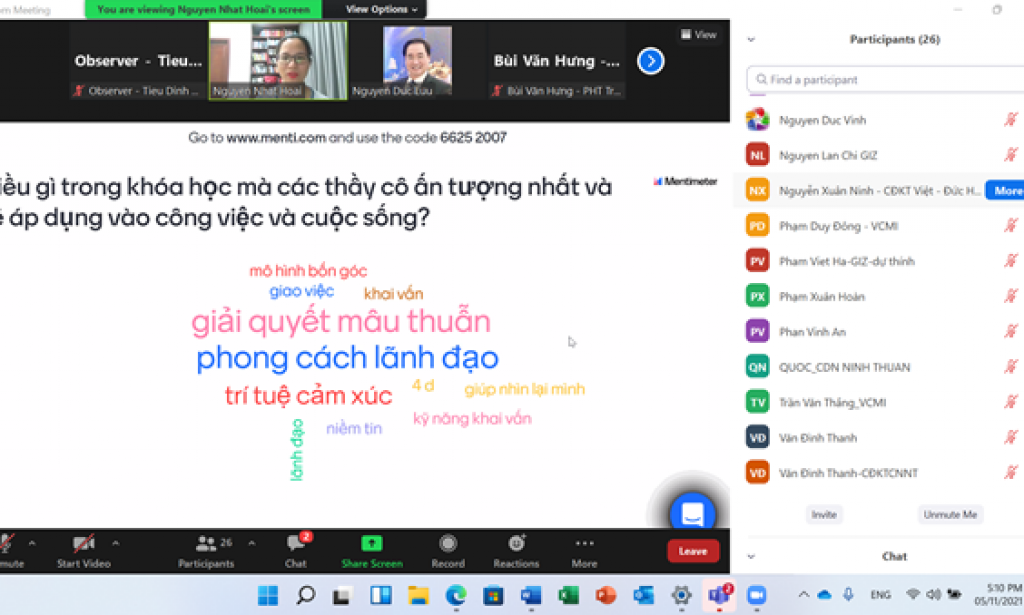The width and height of the screenshot is (1024, 615).
Task: Open the View layout menu
Action: 699,34
